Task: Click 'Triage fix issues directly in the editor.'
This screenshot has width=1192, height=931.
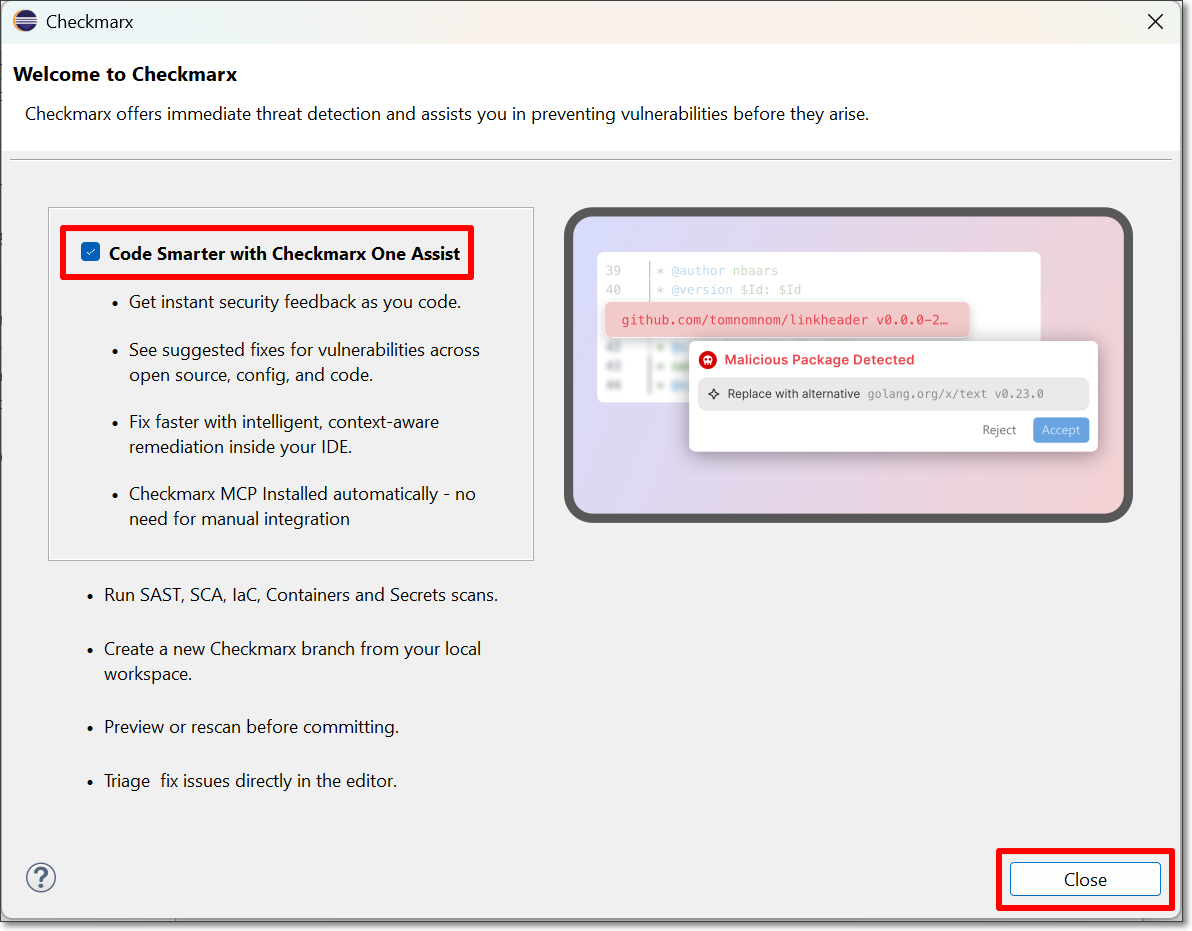Action: click(x=251, y=781)
